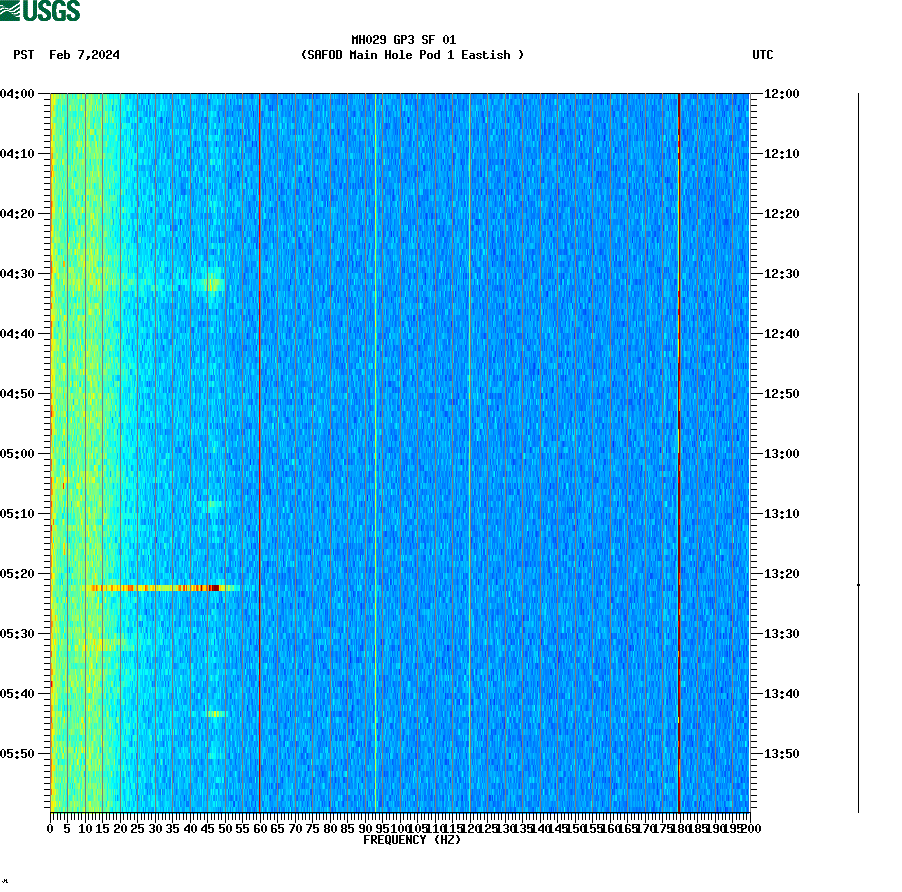Select the bright spot near 45 Hz at 04:31

pyautogui.click(x=211, y=286)
